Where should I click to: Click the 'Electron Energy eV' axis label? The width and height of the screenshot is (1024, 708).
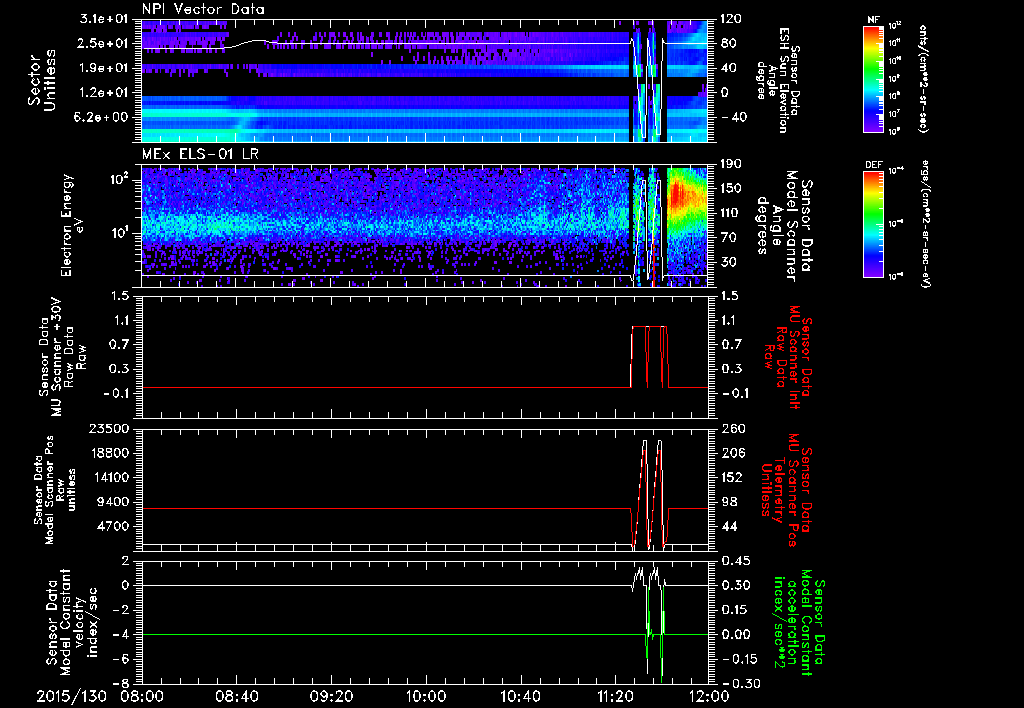pyautogui.click(x=74, y=225)
